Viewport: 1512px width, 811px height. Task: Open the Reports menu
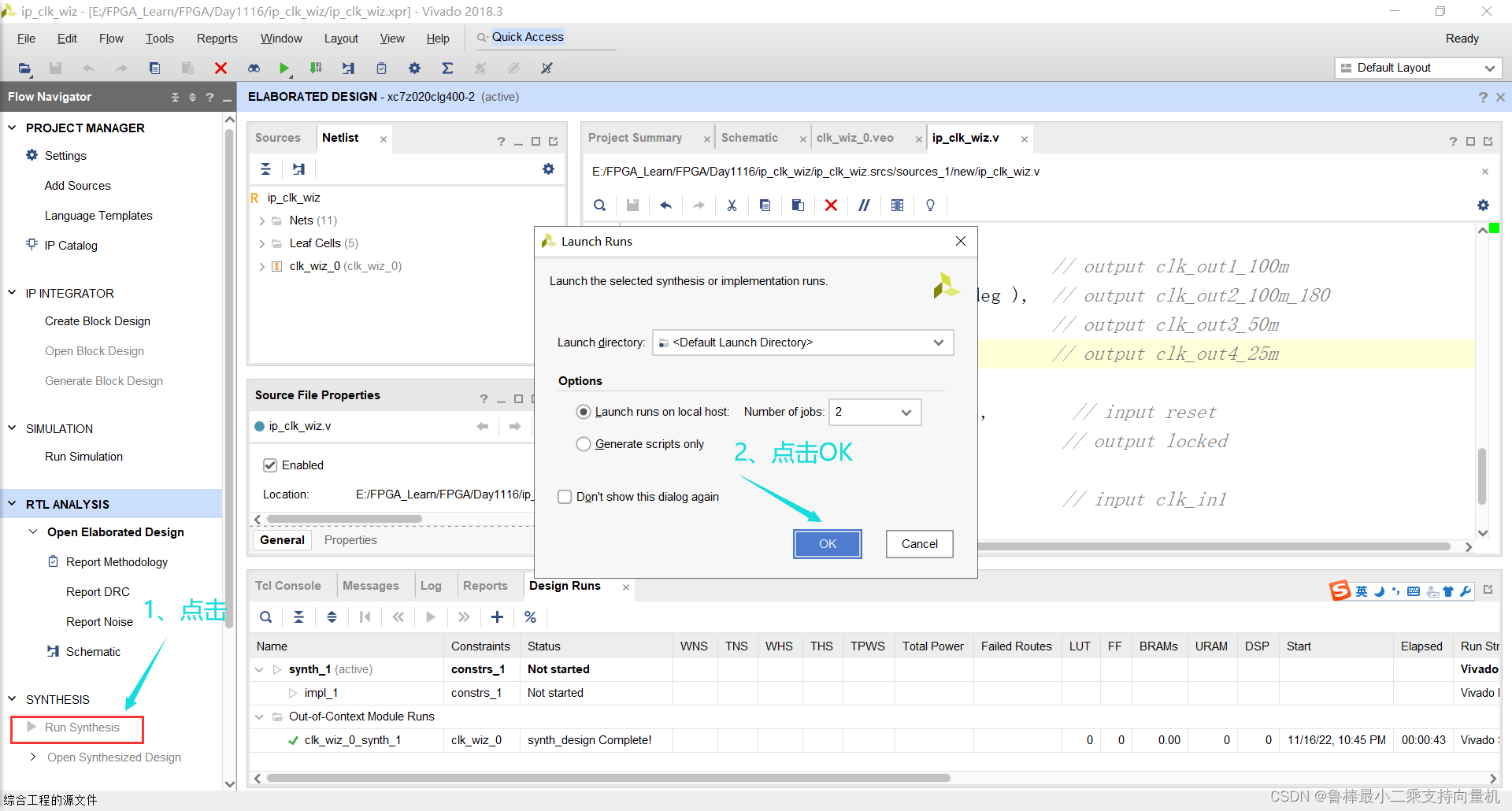(x=217, y=39)
